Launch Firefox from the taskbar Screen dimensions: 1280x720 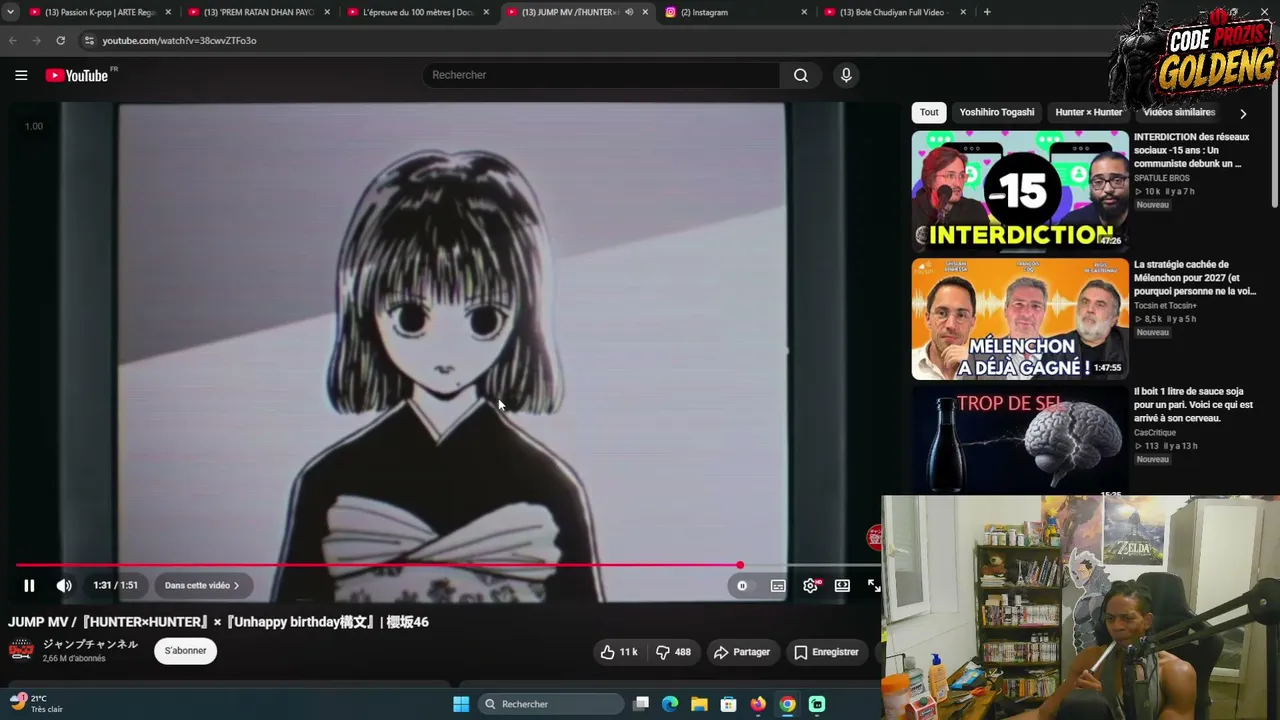[x=758, y=704]
